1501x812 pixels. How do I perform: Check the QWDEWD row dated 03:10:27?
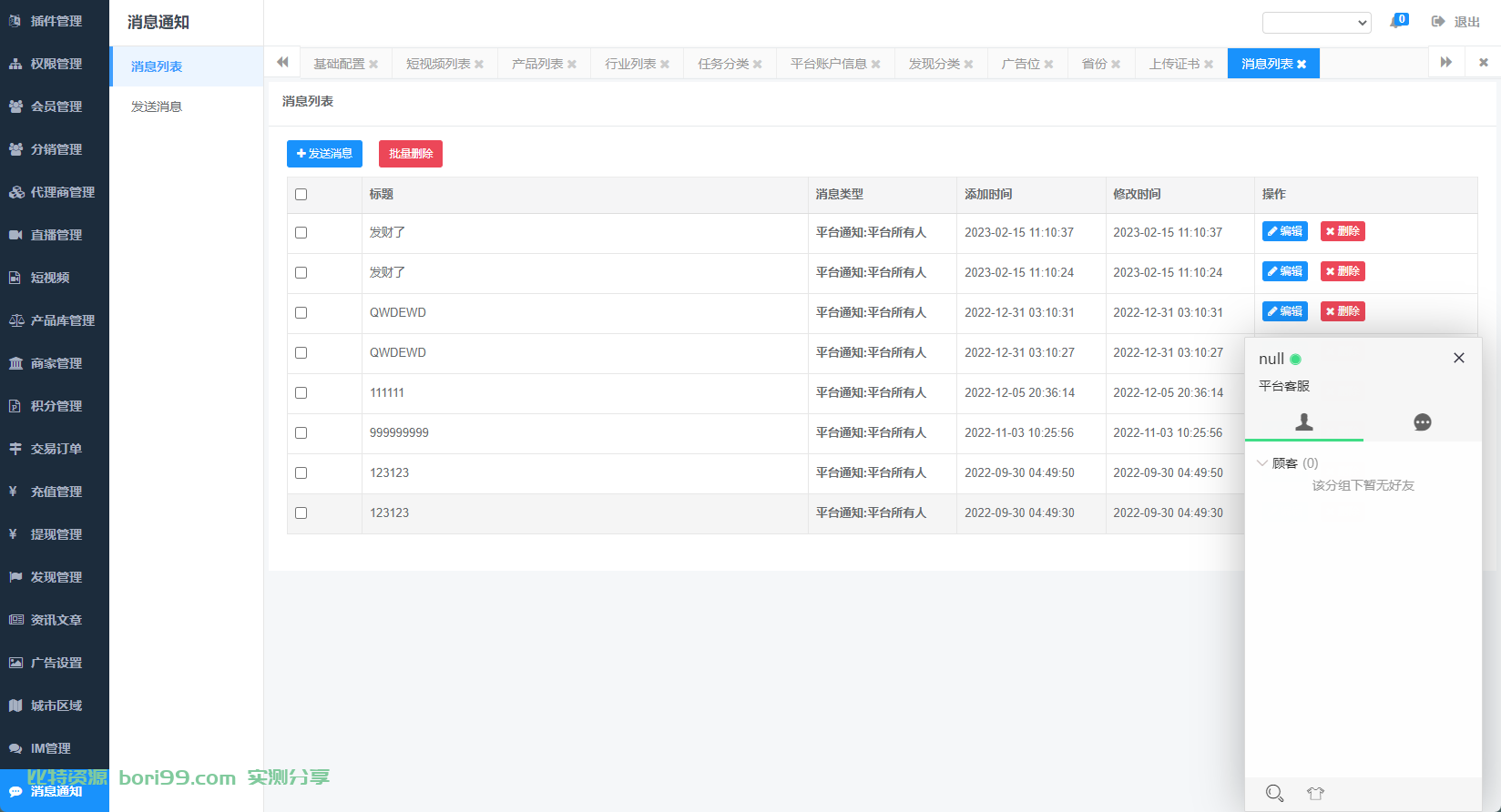pyautogui.click(x=301, y=353)
